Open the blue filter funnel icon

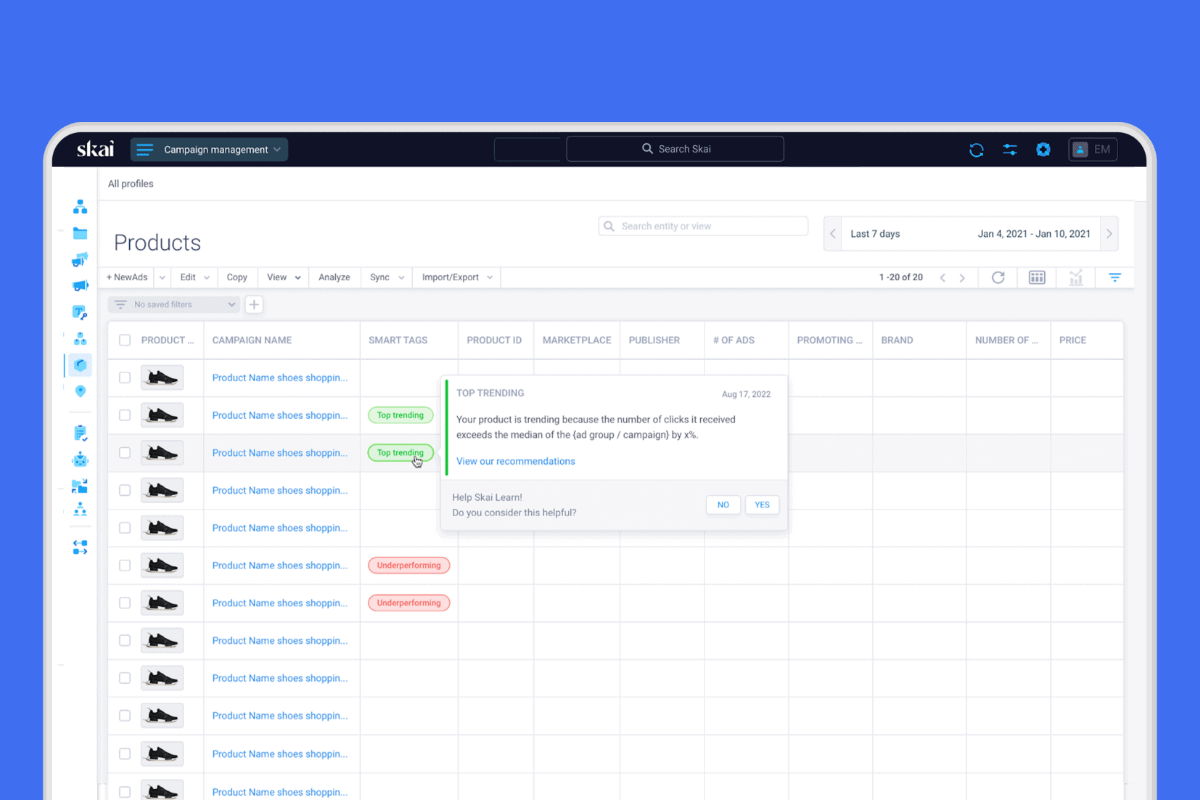pyautogui.click(x=1114, y=277)
